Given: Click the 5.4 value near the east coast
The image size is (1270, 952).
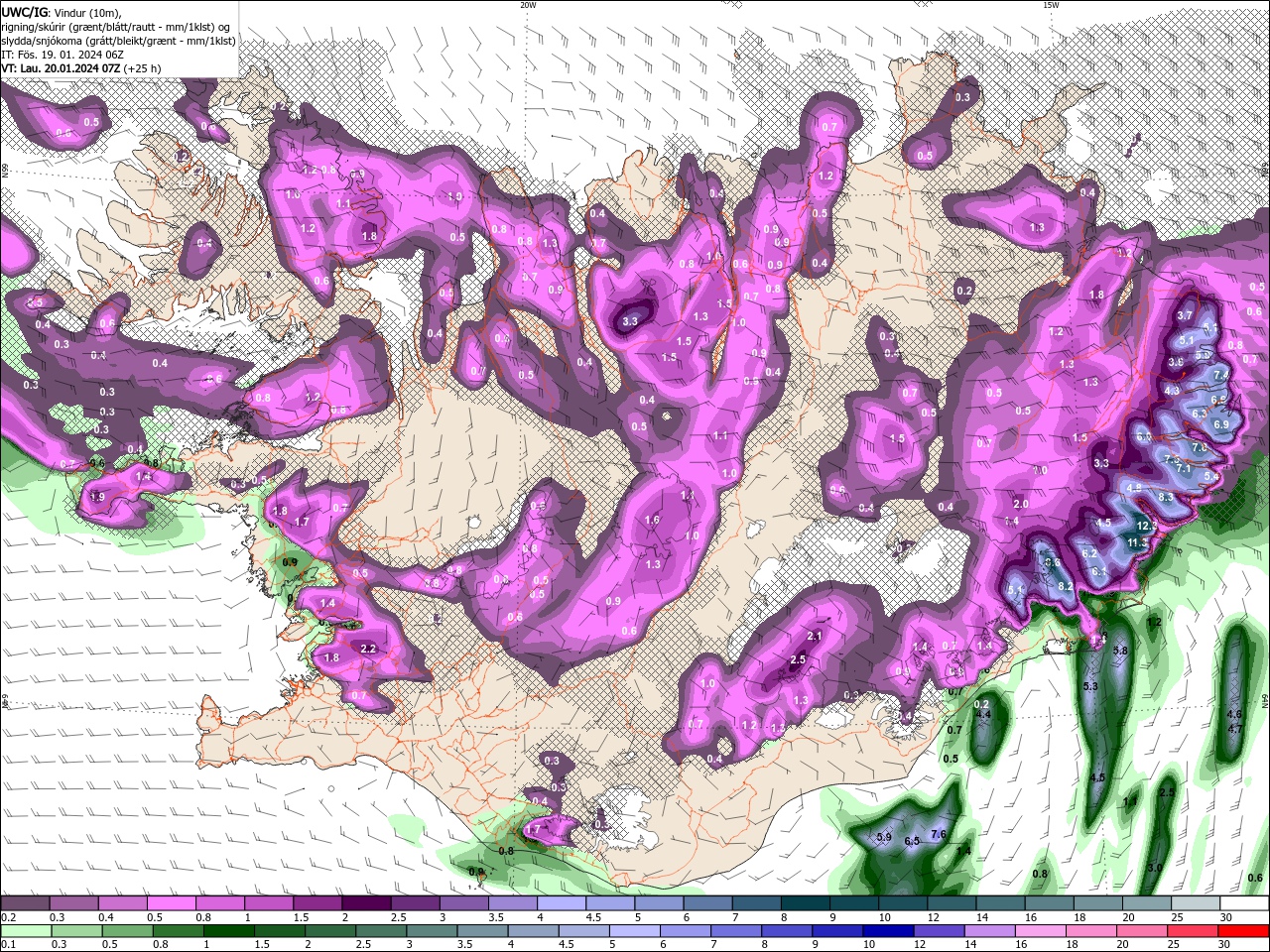Looking at the screenshot, I should pos(1210,476).
